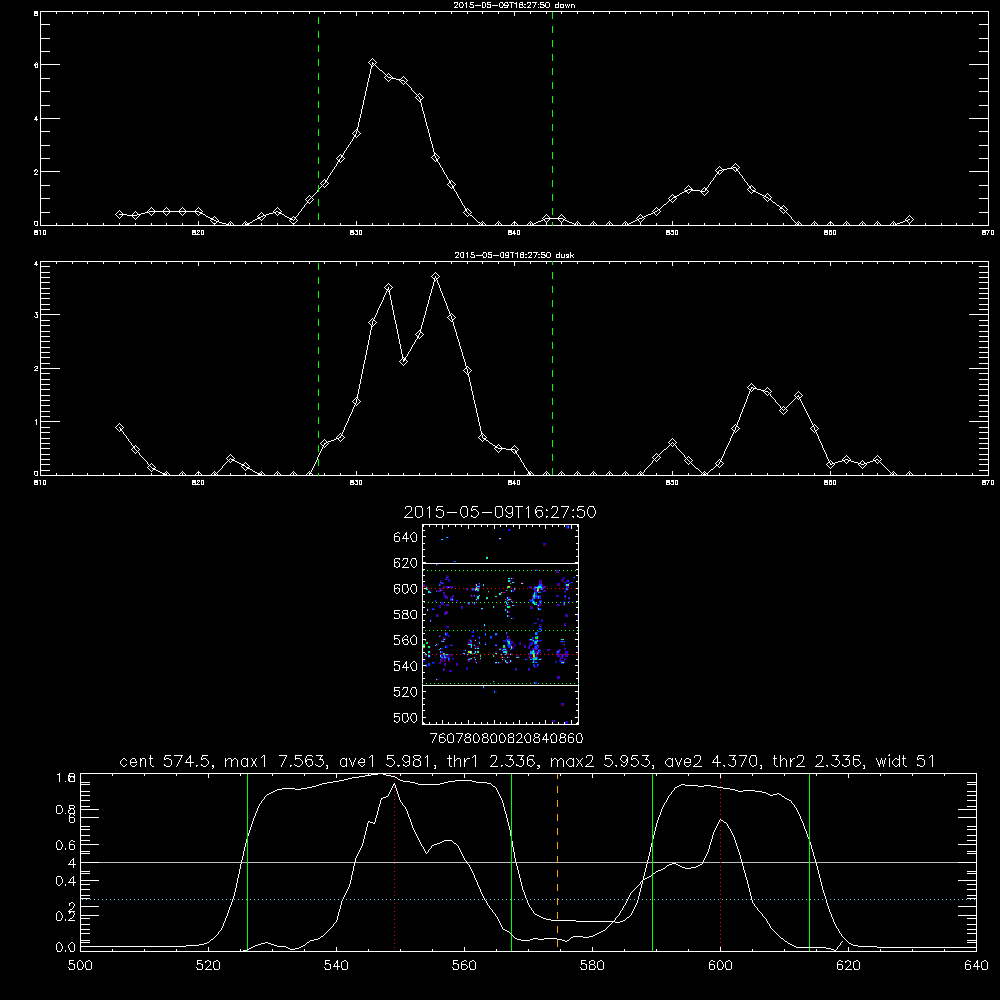Click the horizontal solid white threshold line in bottom plot
Image resolution: width=1000 pixels, height=1000 pixels.
tap(528, 862)
